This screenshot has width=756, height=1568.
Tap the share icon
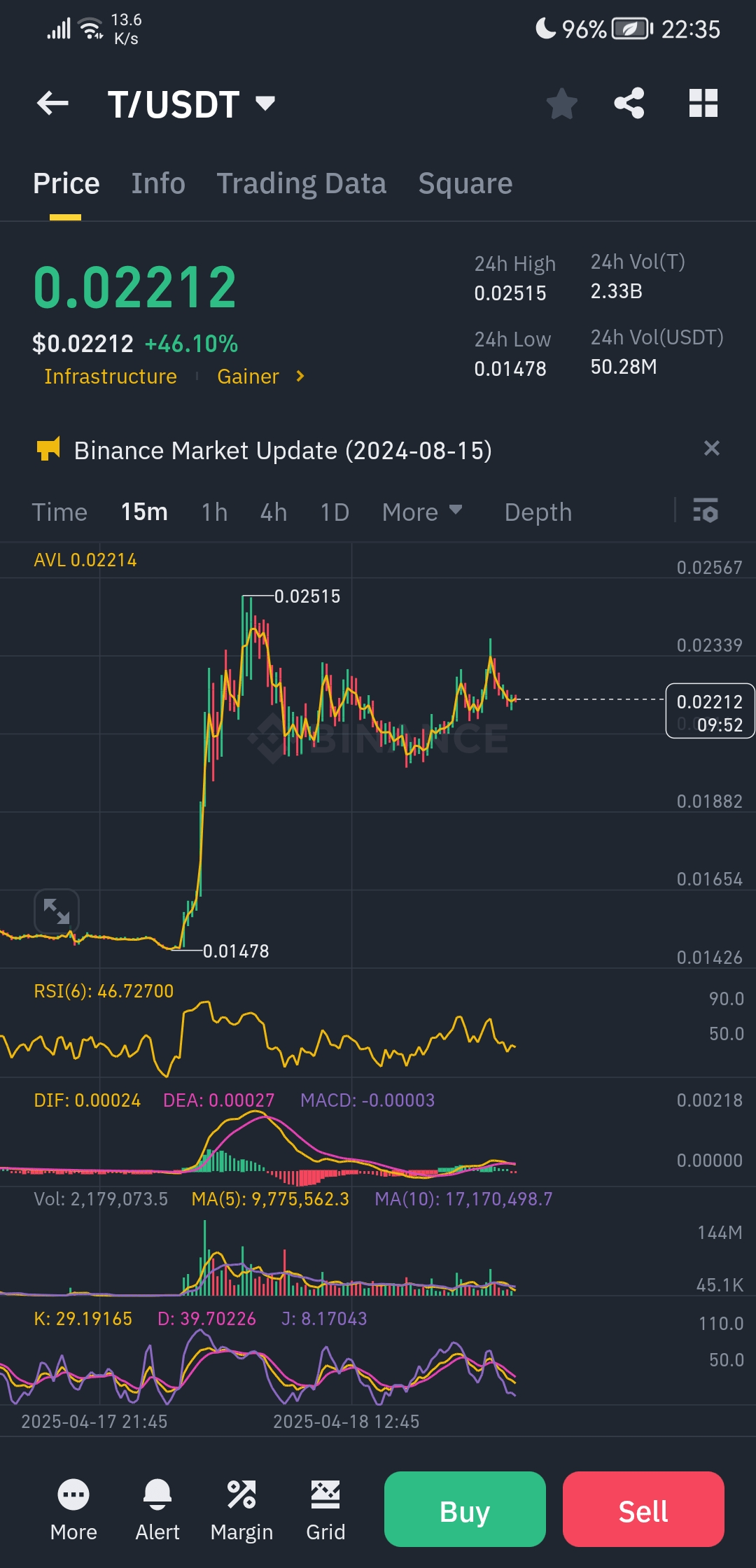tap(629, 104)
